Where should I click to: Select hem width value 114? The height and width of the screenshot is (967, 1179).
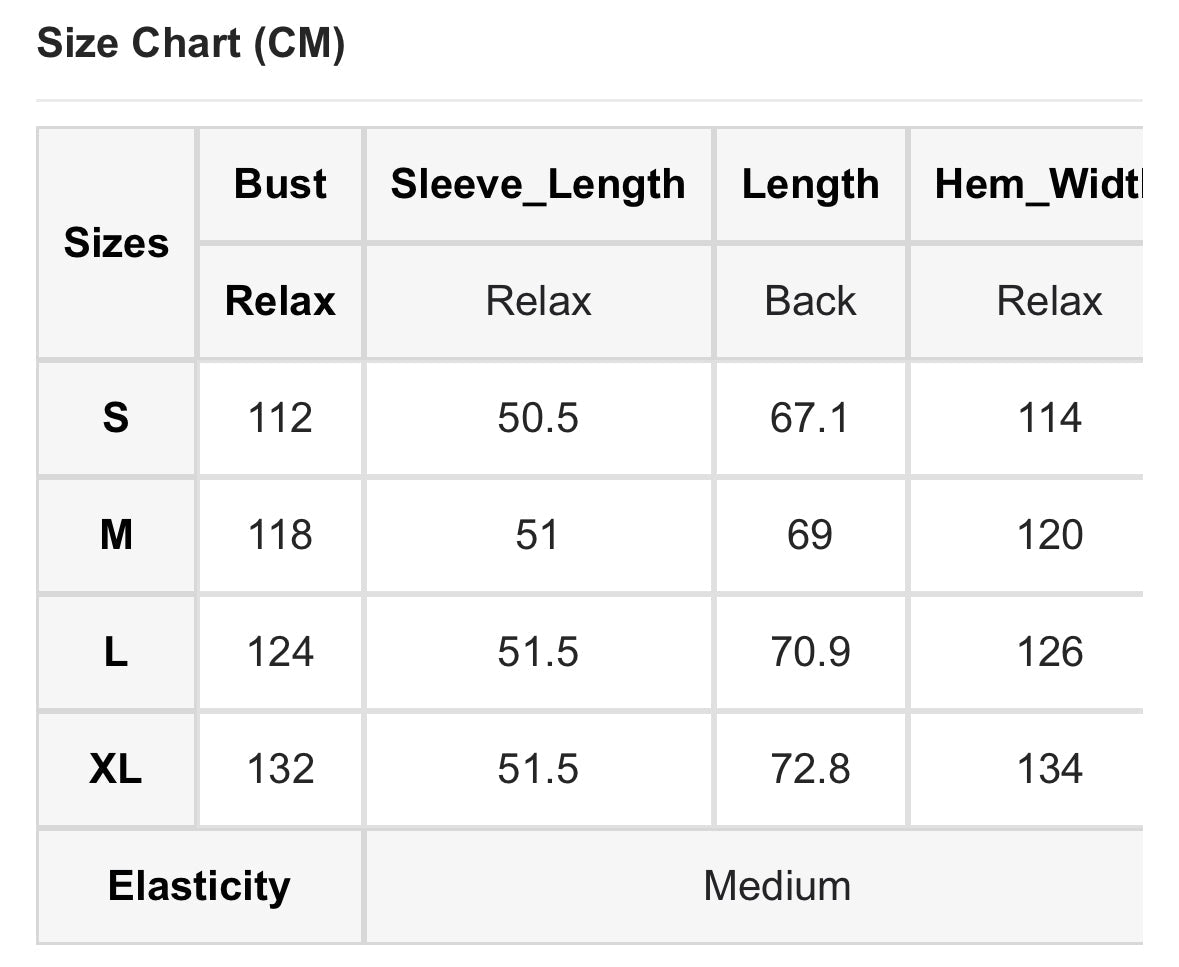point(1050,418)
